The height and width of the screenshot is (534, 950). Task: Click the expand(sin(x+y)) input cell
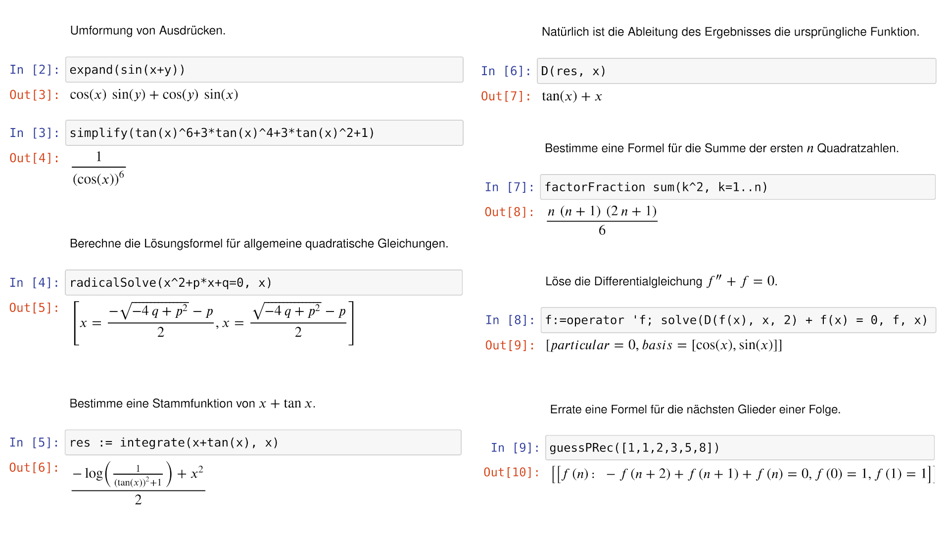pyautogui.click(x=264, y=70)
